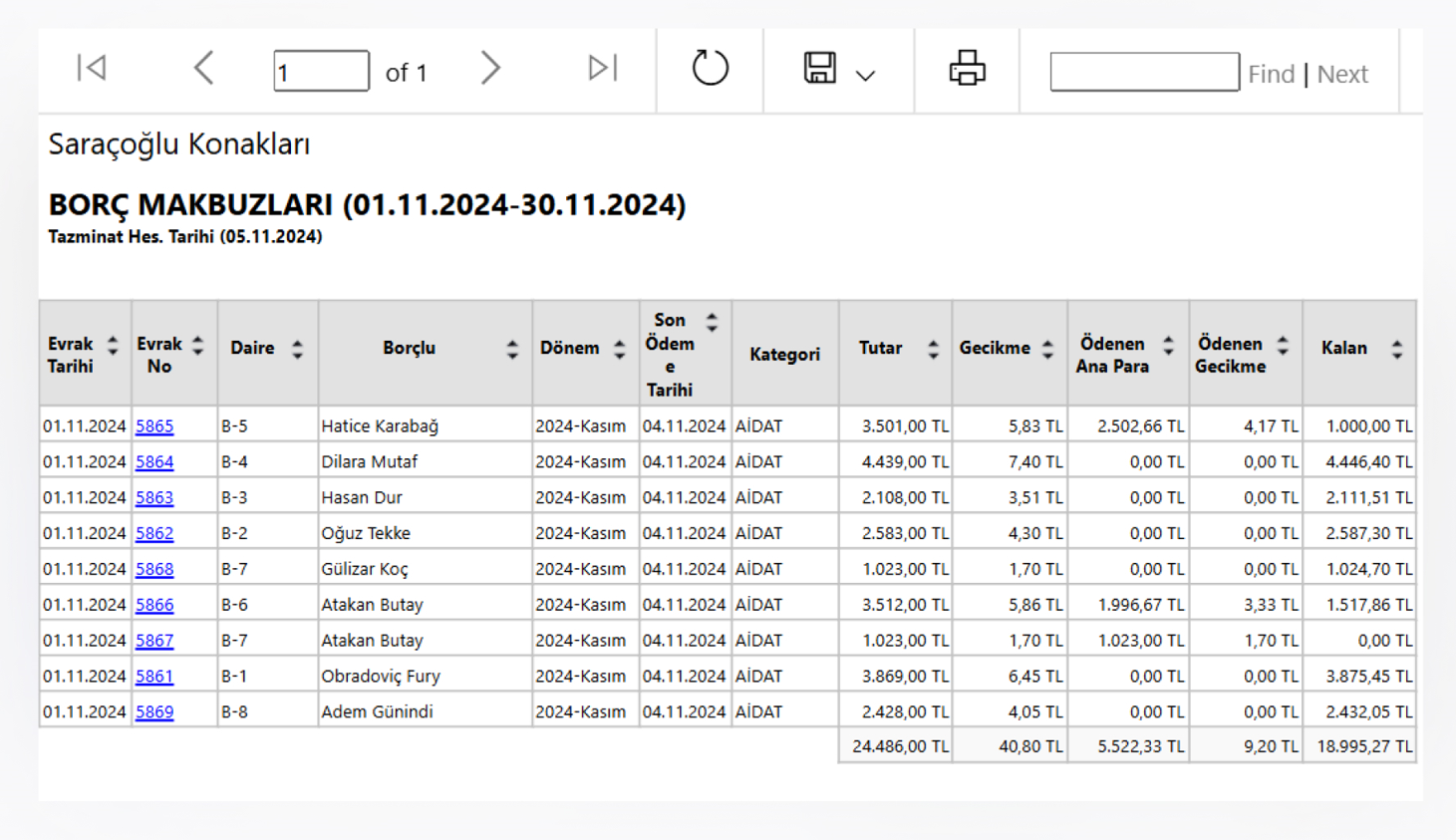Click the Tazminat Hes. Tarihi subtitle
Image resolution: width=1456 pixels, height=840 pixels.
point(185,236)
